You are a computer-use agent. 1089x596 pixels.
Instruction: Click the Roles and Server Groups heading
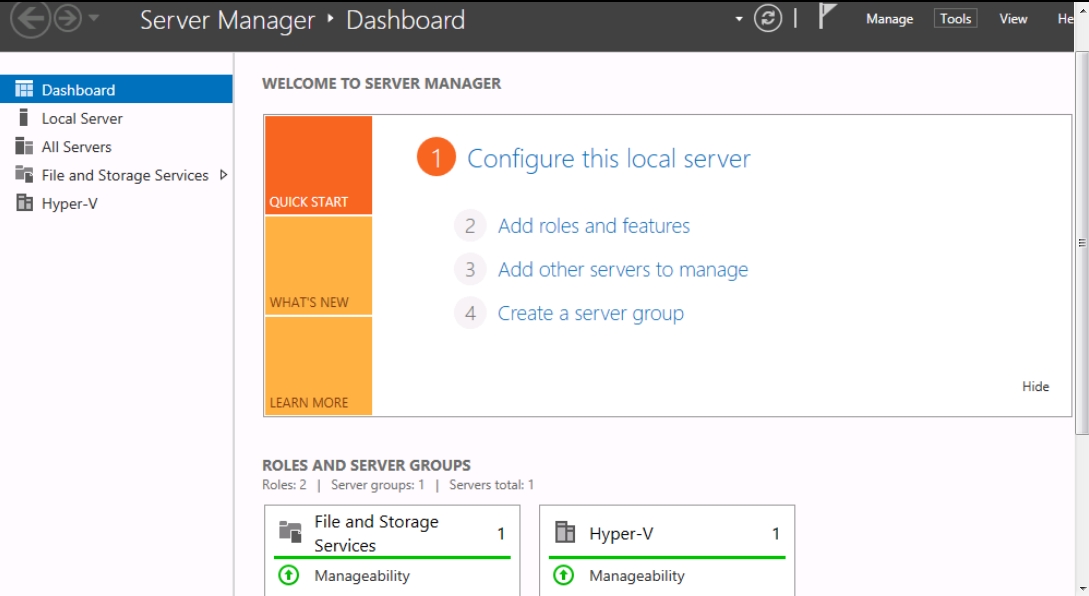point(366,465)
